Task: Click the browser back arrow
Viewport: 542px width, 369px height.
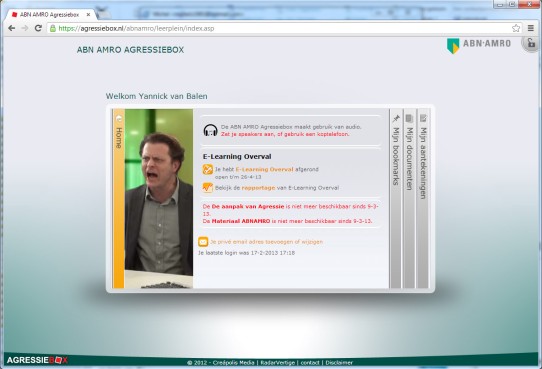Action: [x=11, y=28]
